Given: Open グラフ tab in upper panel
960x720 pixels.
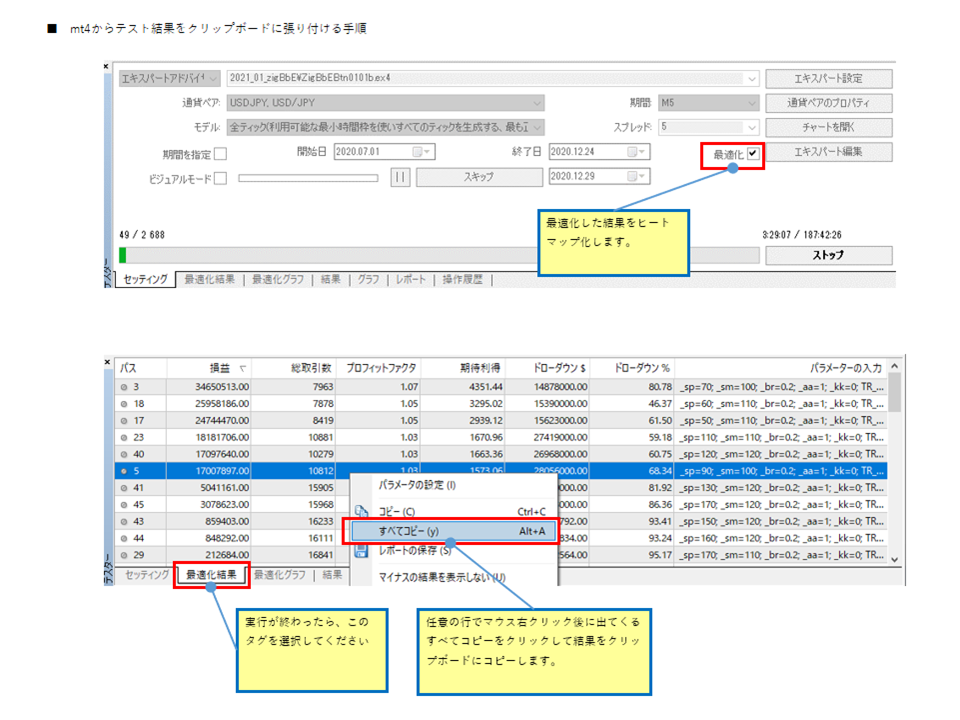Looking at the screenshot, I should pyautogui.click(x=368, y=280).
